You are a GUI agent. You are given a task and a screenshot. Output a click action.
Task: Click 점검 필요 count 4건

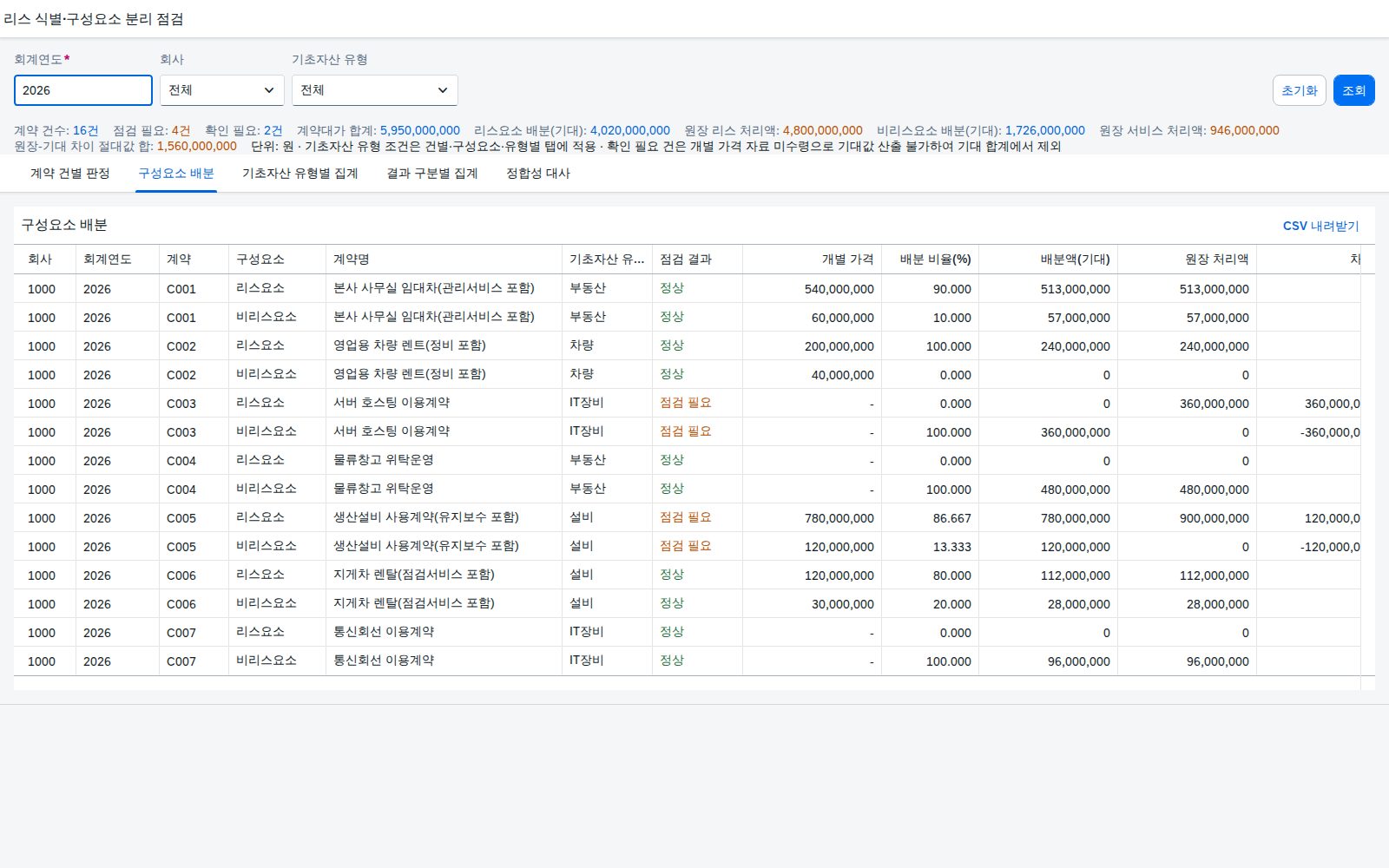(x=181, y=130)
